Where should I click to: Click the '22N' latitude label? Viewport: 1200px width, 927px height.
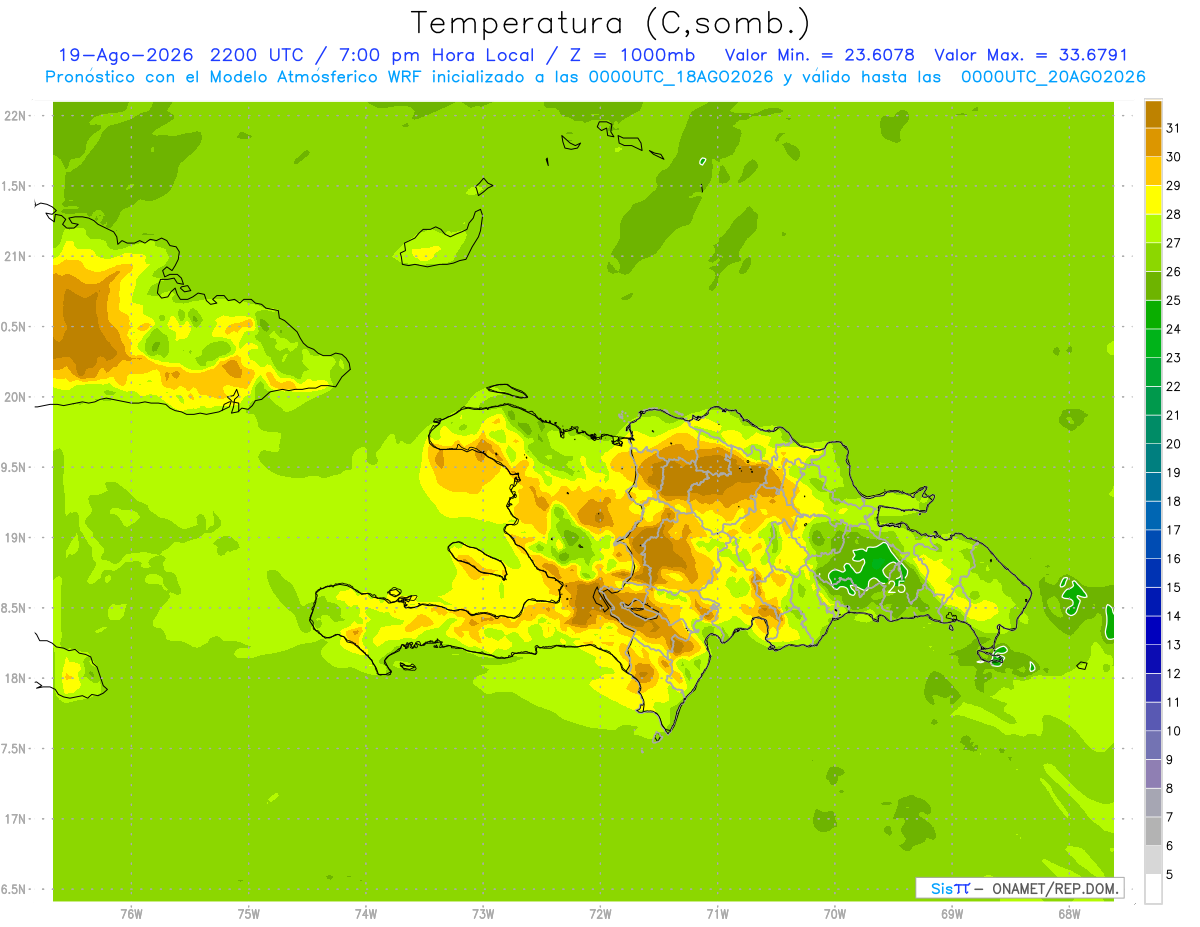[x=16, y=116]
